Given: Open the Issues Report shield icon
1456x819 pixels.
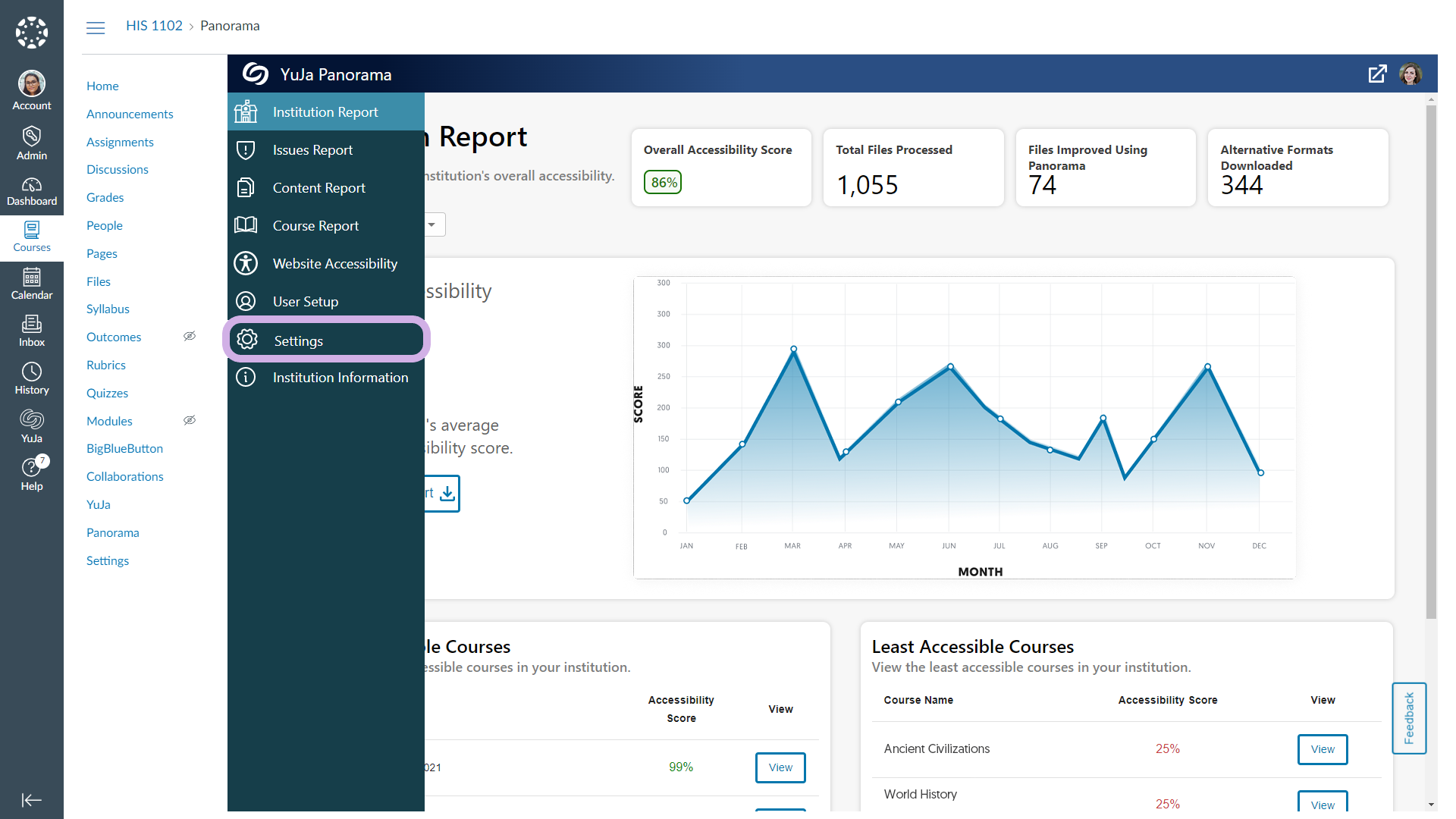Looking at the screenshot, I should tap(246, 150).
